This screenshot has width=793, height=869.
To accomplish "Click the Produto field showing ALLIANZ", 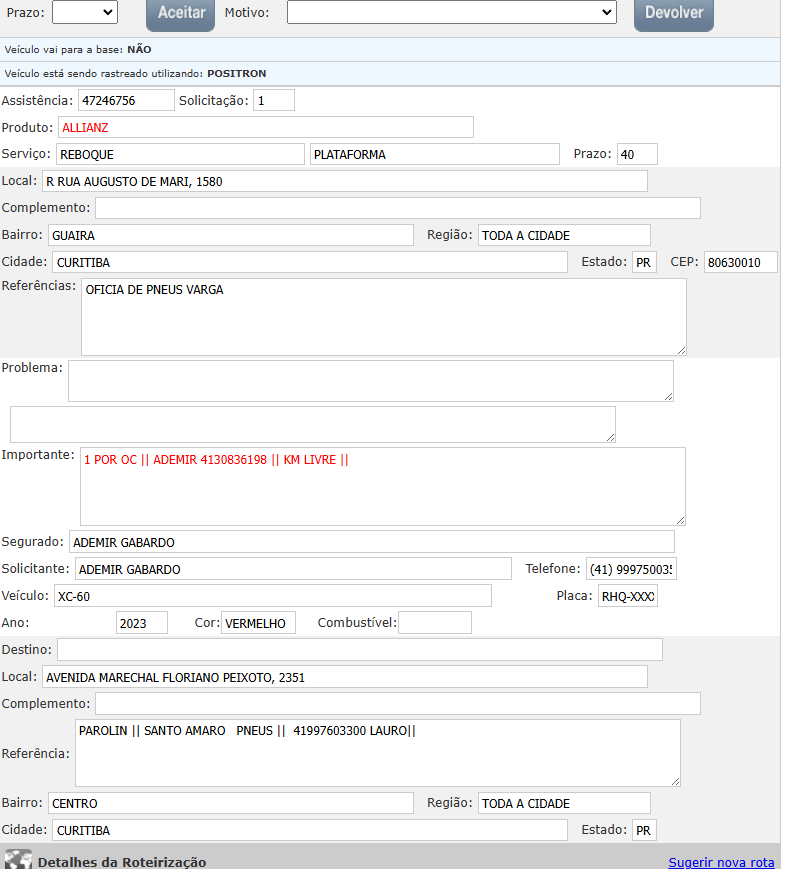I will coord(265,127).
